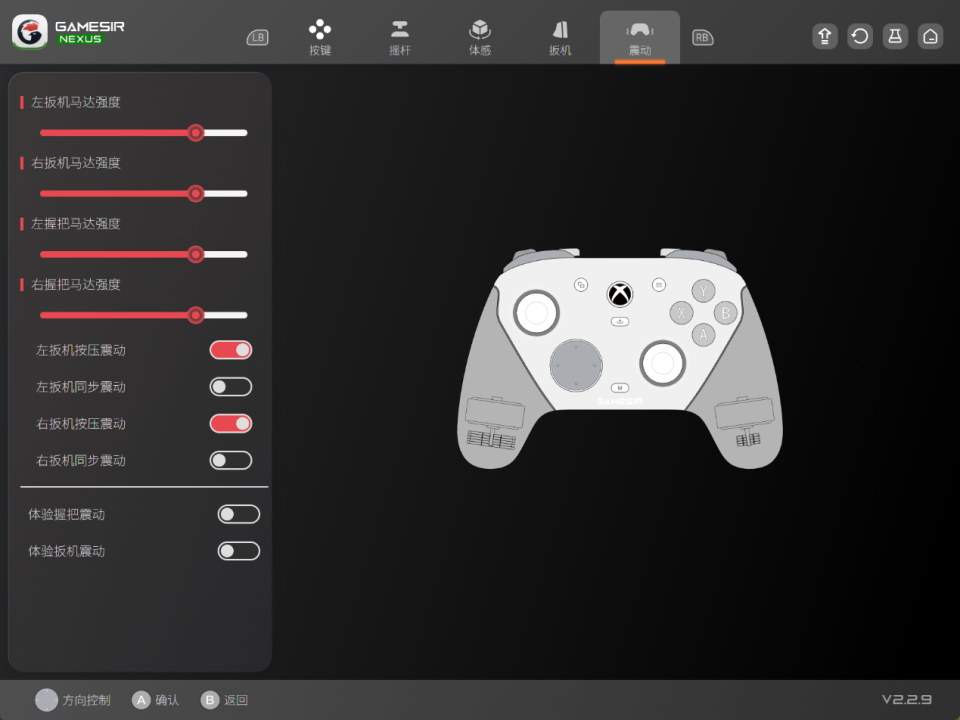Click the A button on the controller image
This screenshot has height=720, width=960.
coord(703,335)
